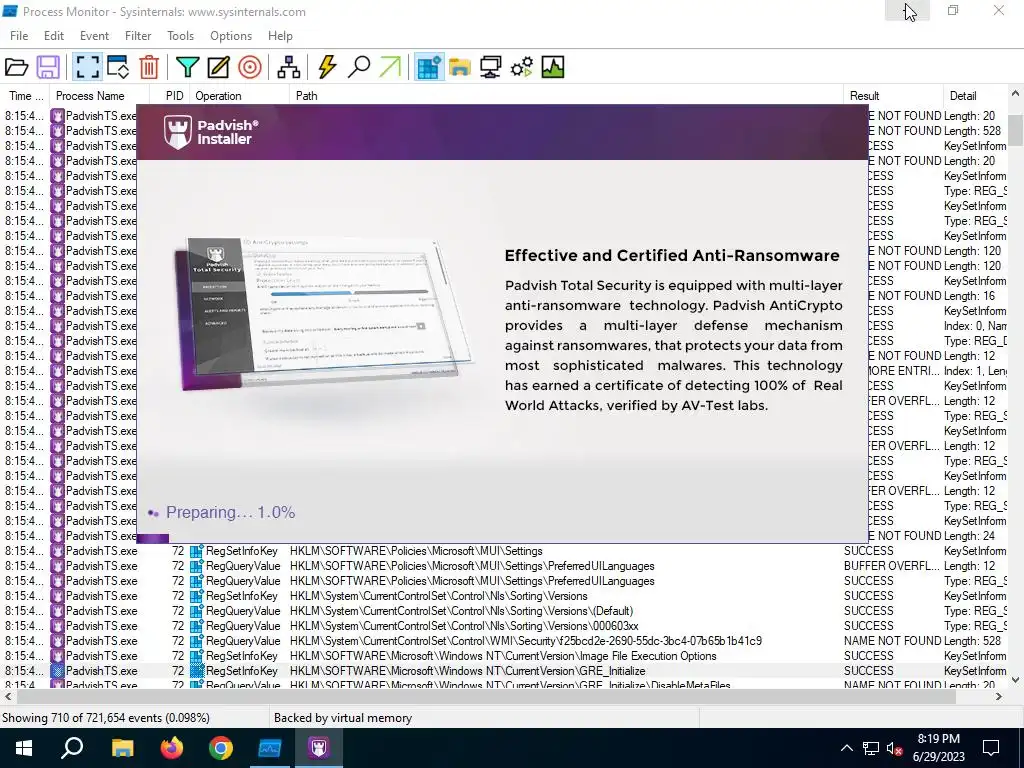Select the WMI\Security f25bcd2e path row
The image size is (1024, 768).
(504, 641)
